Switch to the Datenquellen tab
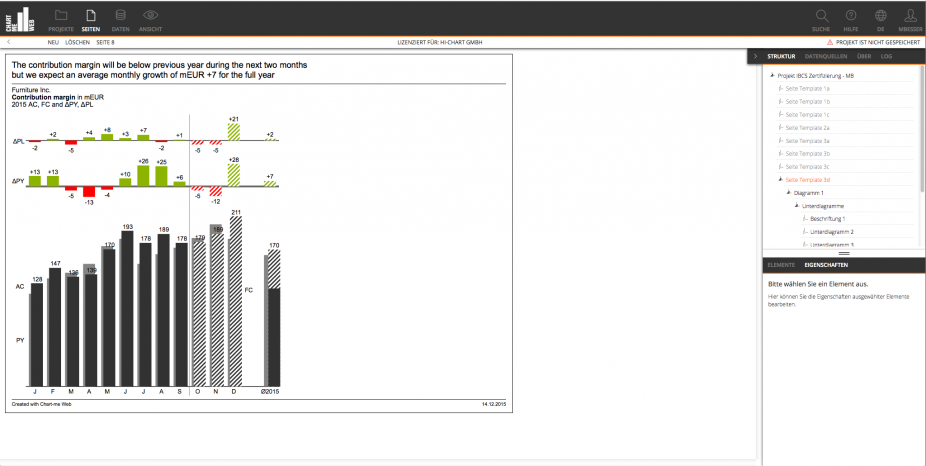926x466 pixels. (x=824, y=57)
